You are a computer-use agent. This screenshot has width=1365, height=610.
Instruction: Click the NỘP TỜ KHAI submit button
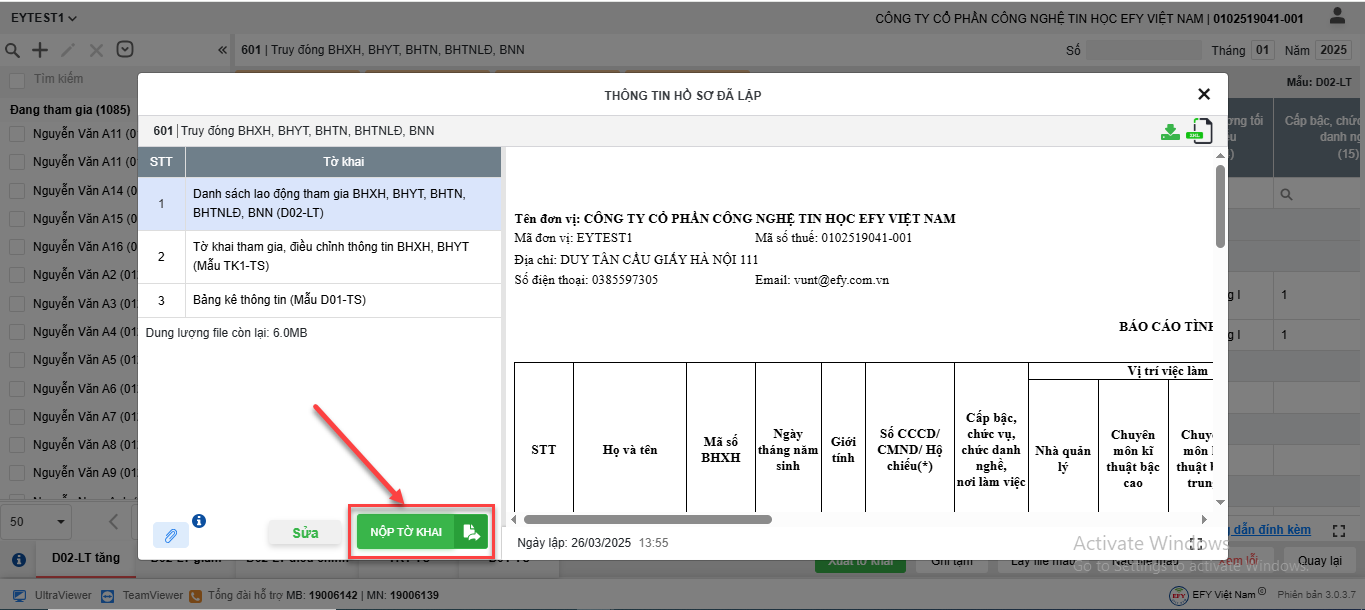(405, 532)
